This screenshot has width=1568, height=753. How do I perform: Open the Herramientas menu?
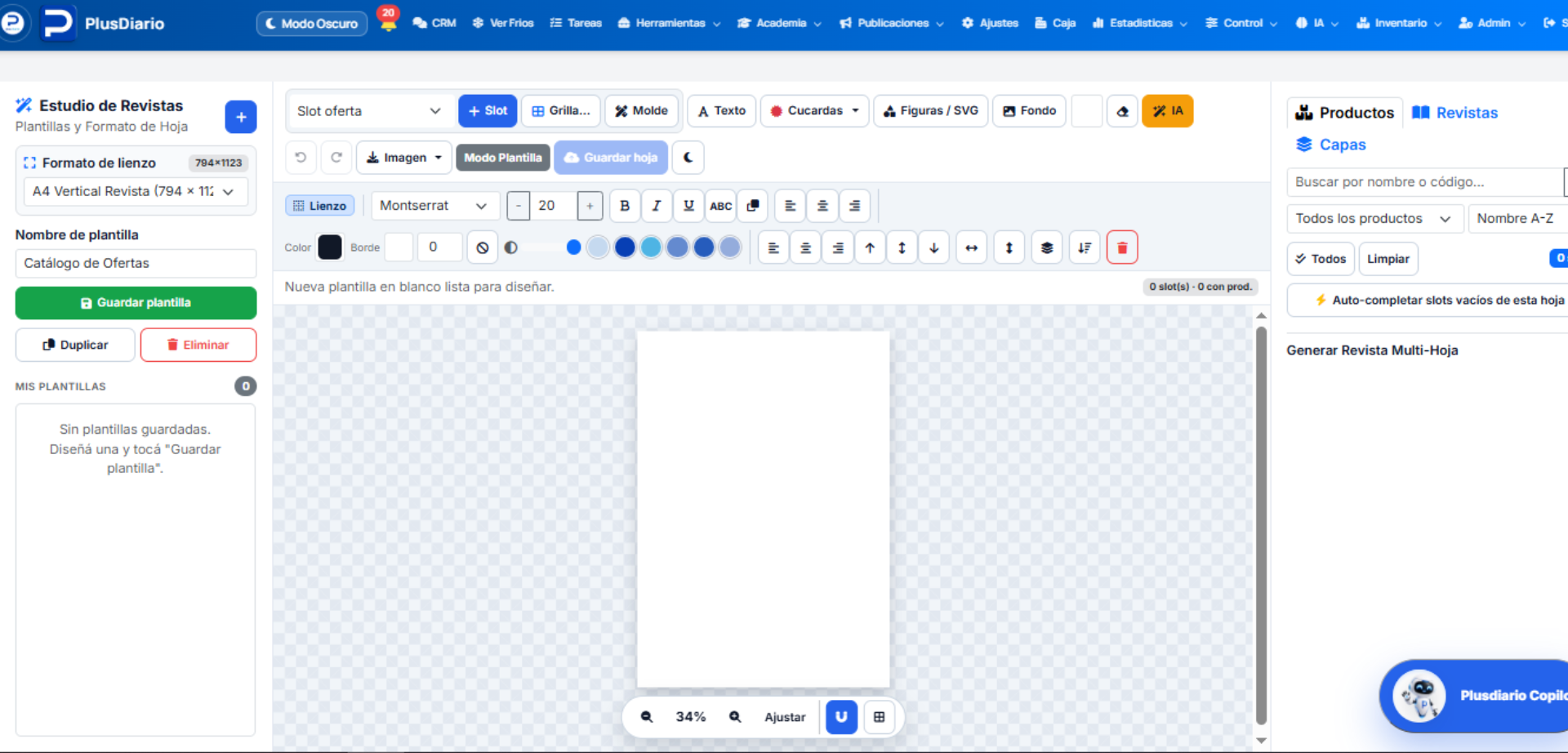pos(669,23)
